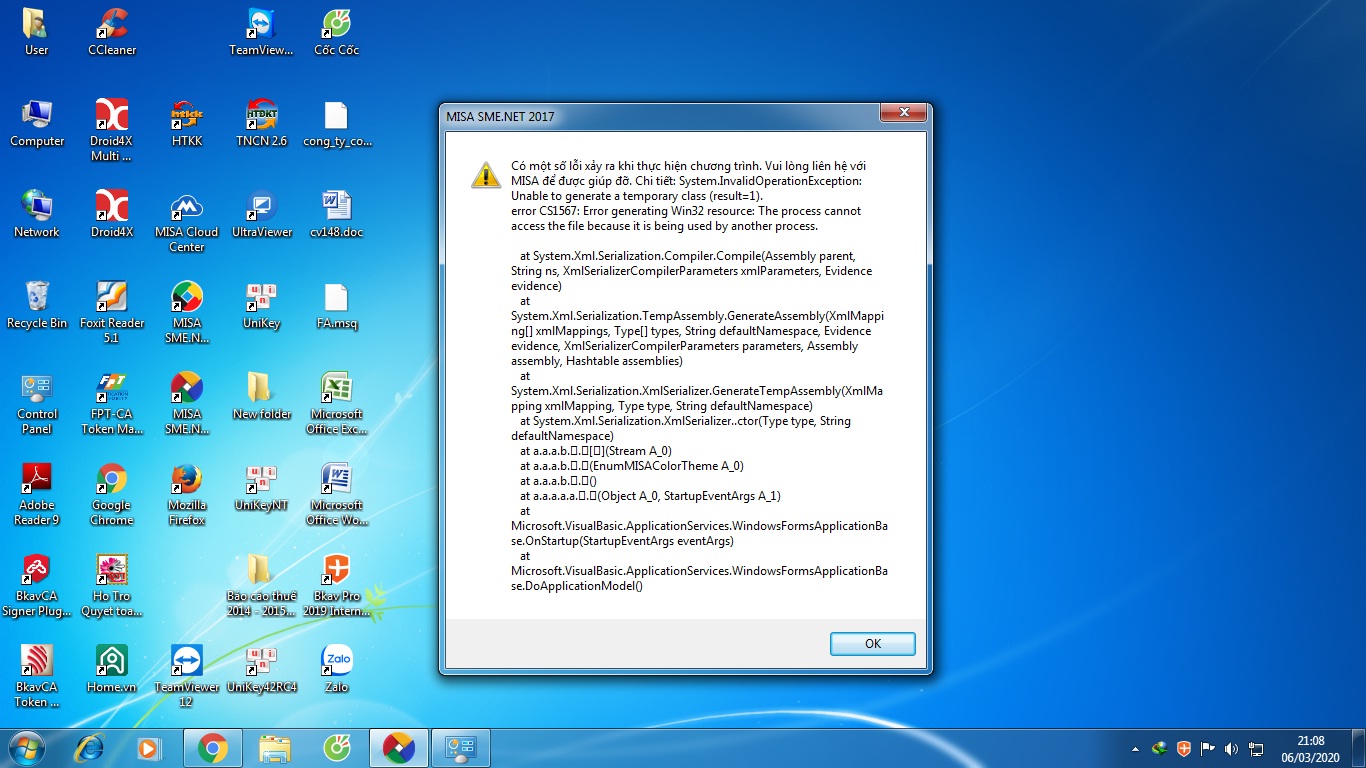Viewport: 1366px width, 768px height.
Task: Select the Home.vn desktop shortcut
Action: click(x=112, y=669)
